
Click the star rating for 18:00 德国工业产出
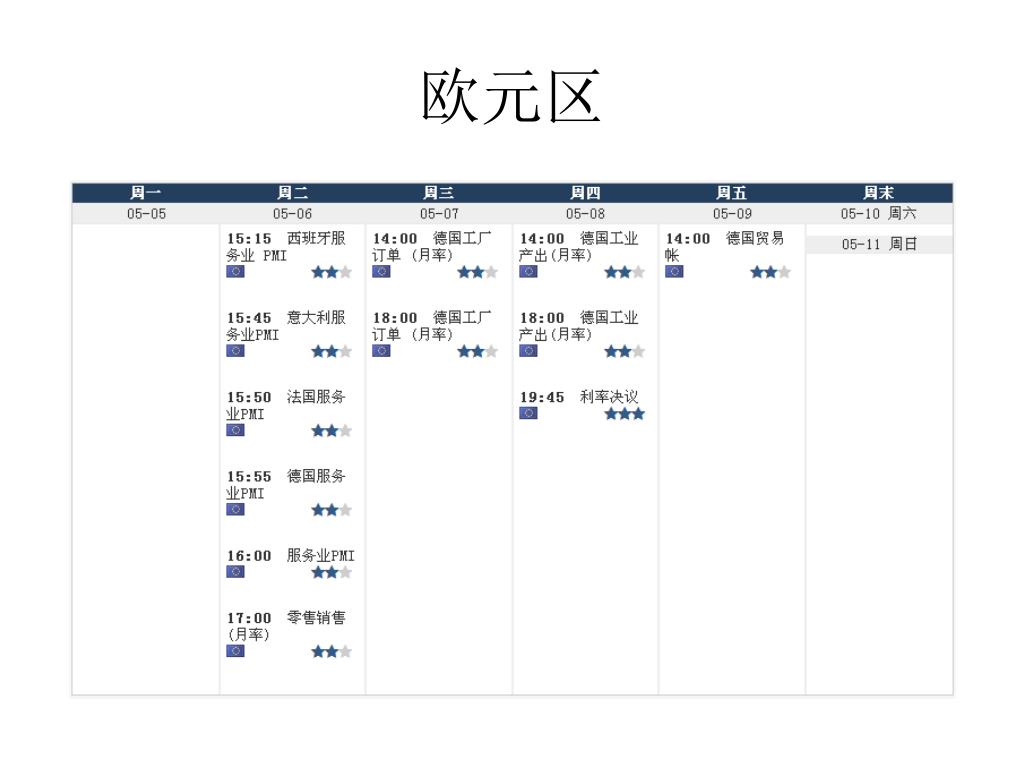(x=624, y=351)
